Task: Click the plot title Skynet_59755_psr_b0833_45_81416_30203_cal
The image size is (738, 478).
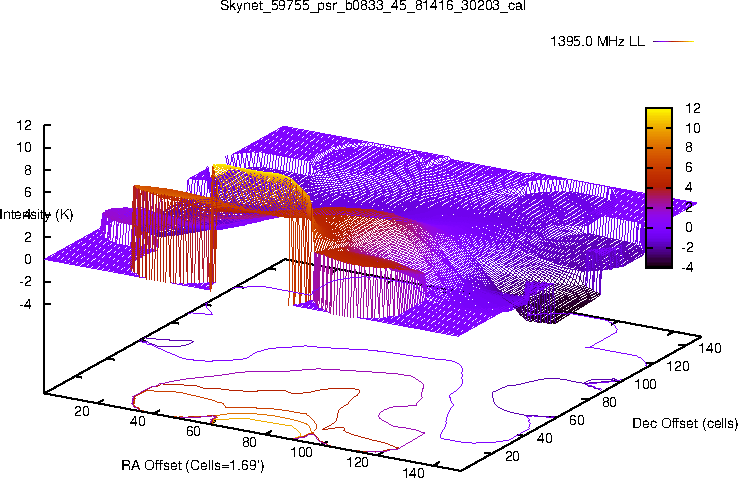Action: [x=373, y=6]
